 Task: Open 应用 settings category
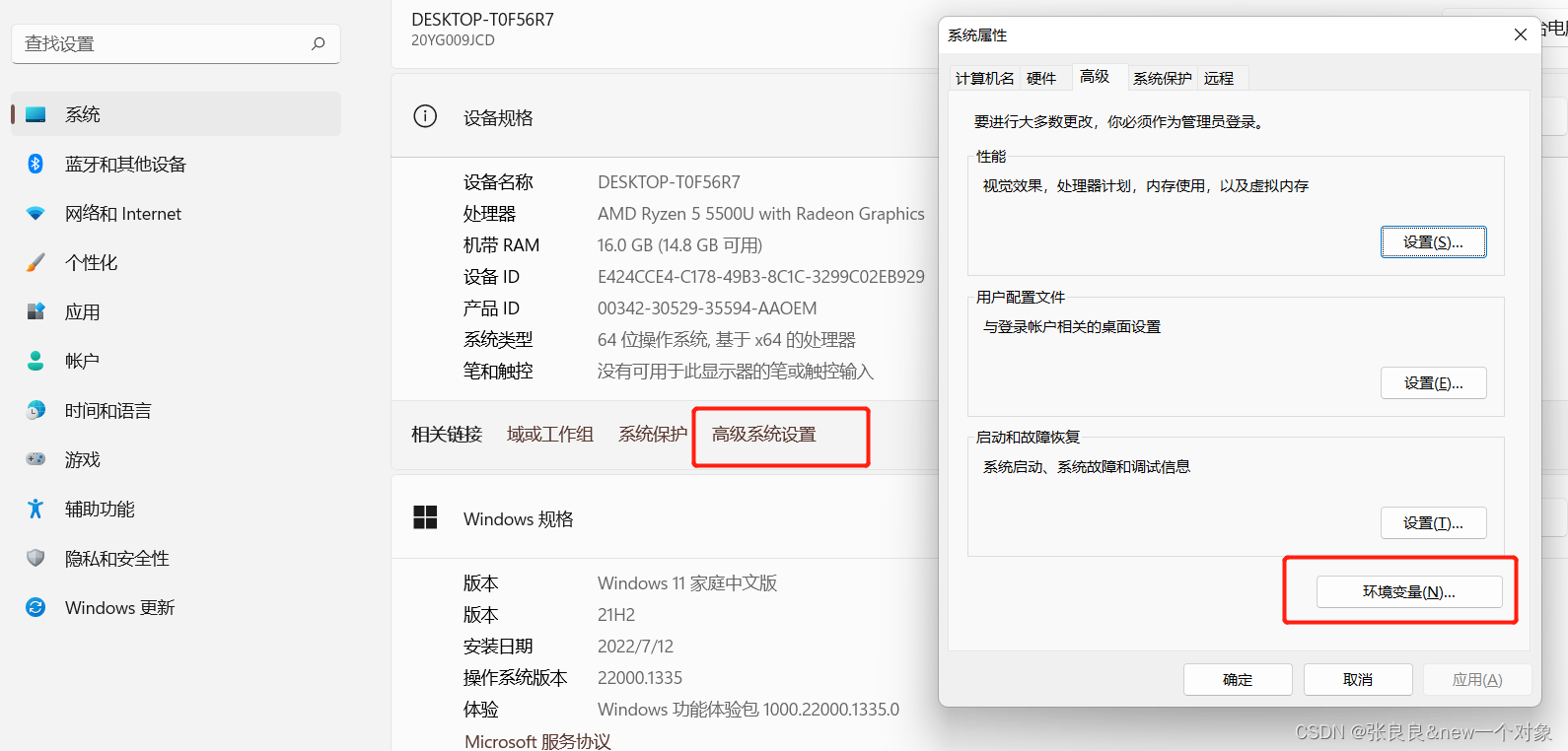176,311
